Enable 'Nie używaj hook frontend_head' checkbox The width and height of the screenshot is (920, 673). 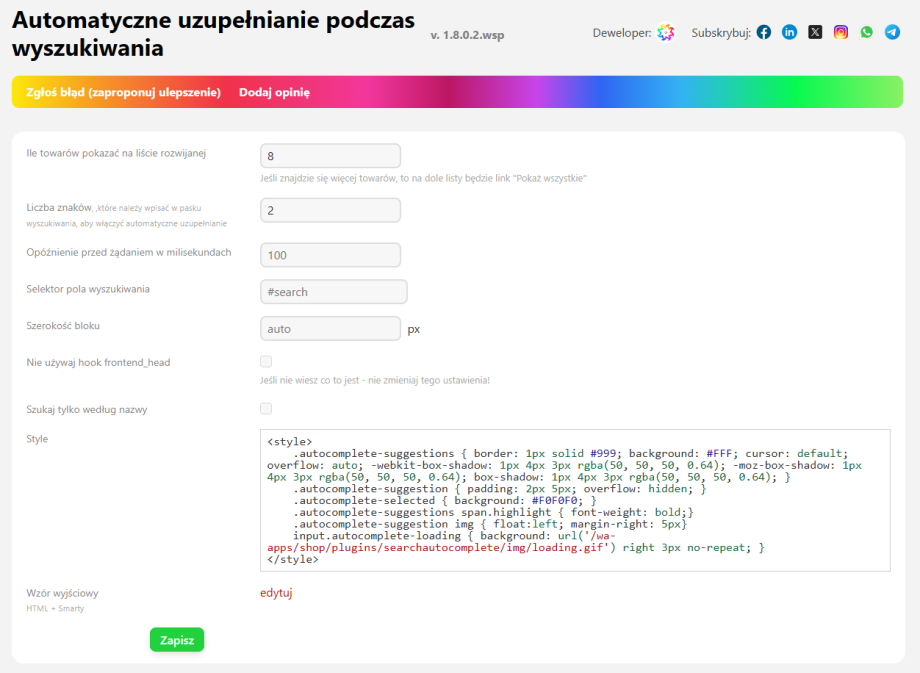[266, 362]
